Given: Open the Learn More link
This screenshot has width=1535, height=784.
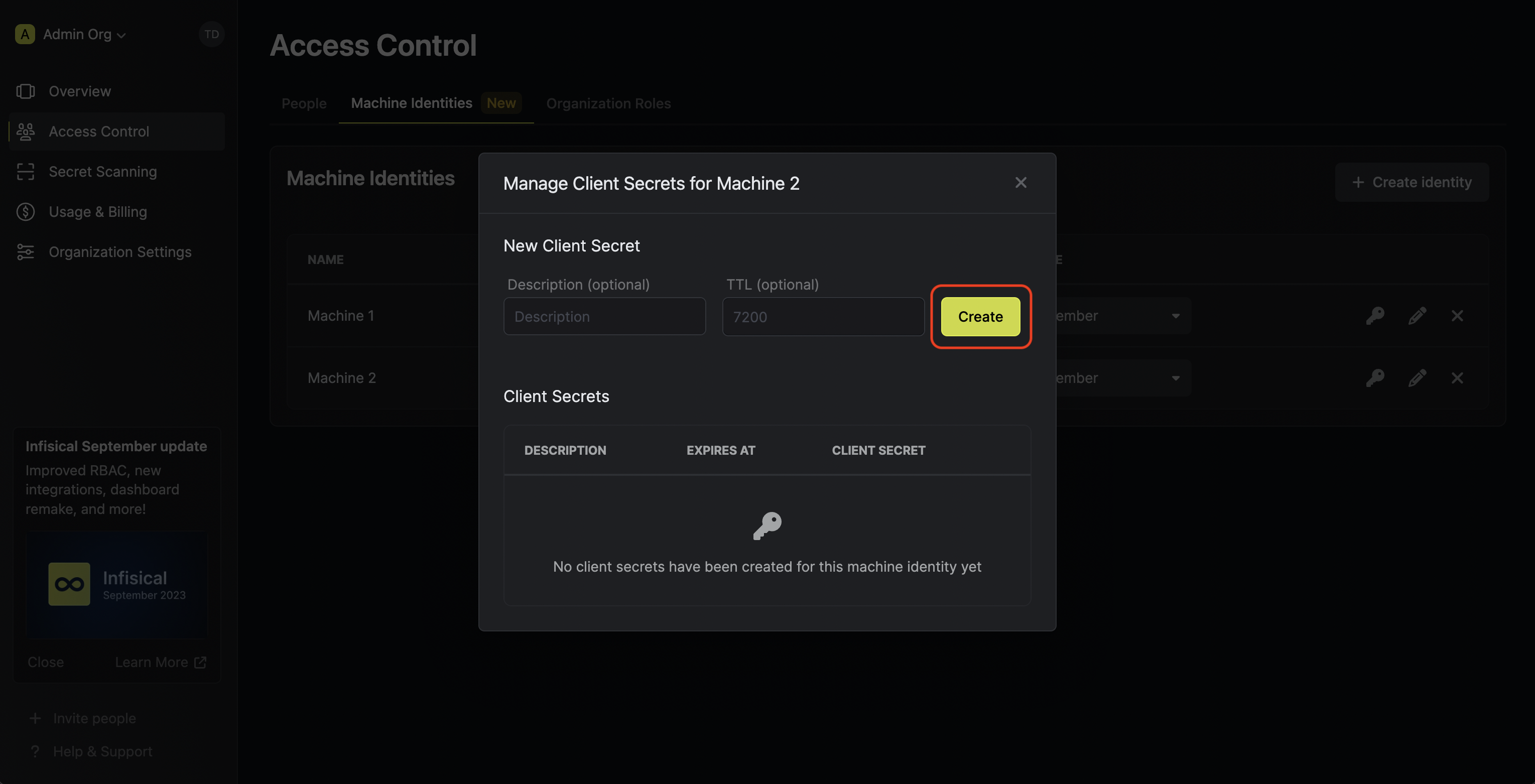Looking at the screenshot, I should [x=160, y=662].
